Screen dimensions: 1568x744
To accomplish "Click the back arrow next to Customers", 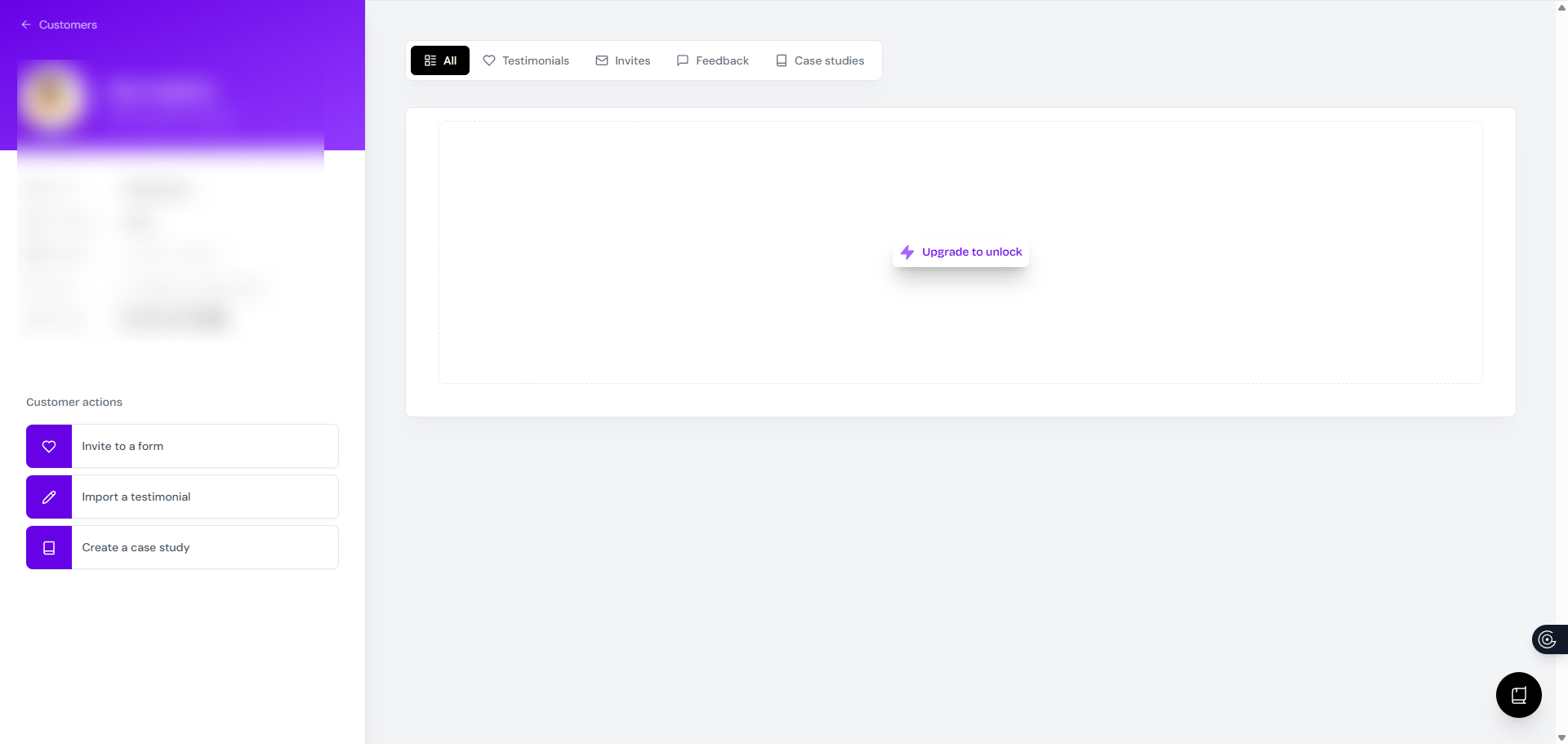I will tap(26, 25).
